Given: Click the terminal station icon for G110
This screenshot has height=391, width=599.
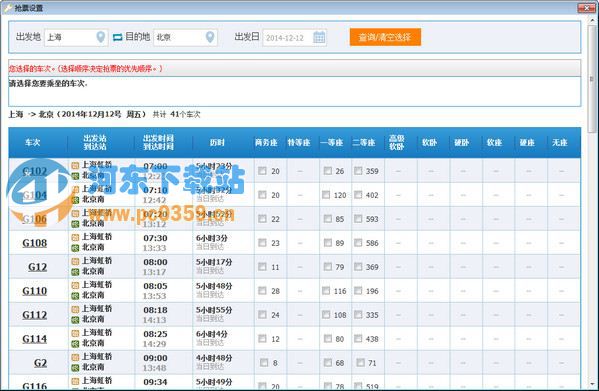Looking at the screenshot, I should coord(75,296).
